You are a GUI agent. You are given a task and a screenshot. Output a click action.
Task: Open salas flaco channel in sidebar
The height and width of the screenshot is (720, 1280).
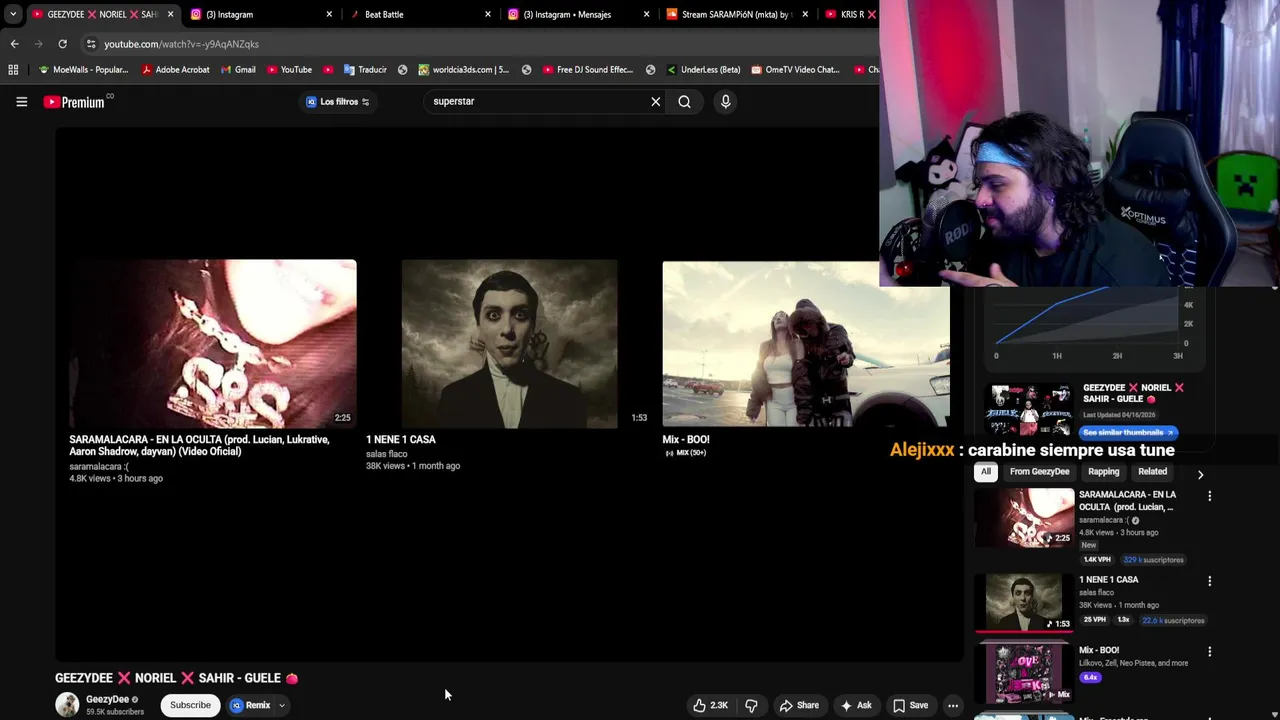1096,592
